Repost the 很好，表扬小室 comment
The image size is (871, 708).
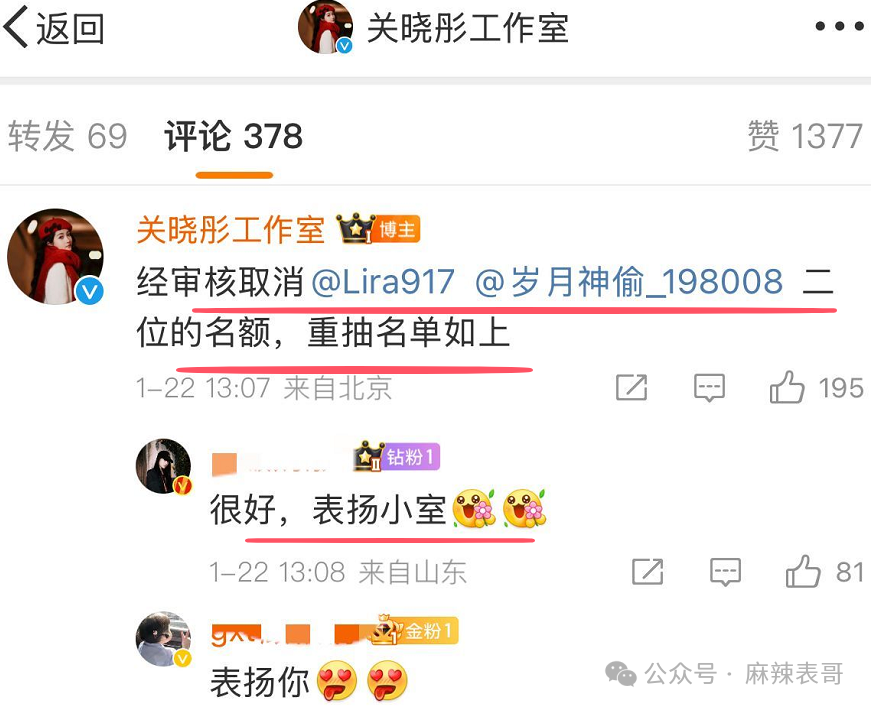(x=648, y=572)
